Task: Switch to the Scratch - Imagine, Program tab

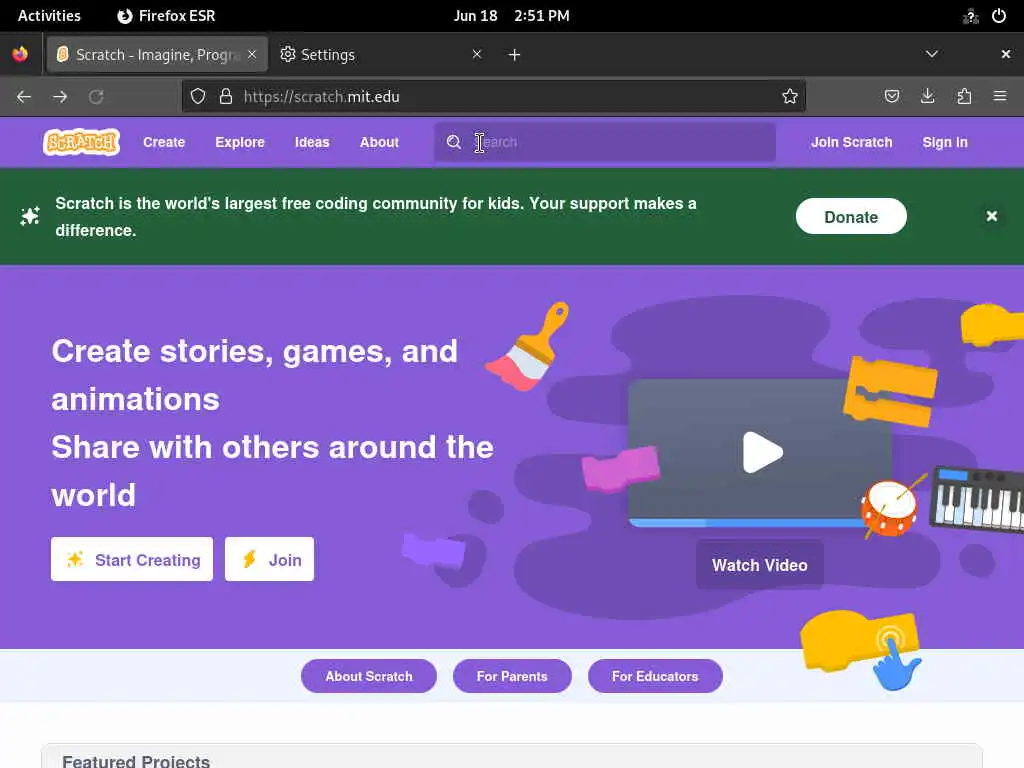Action: coord(157,54)
